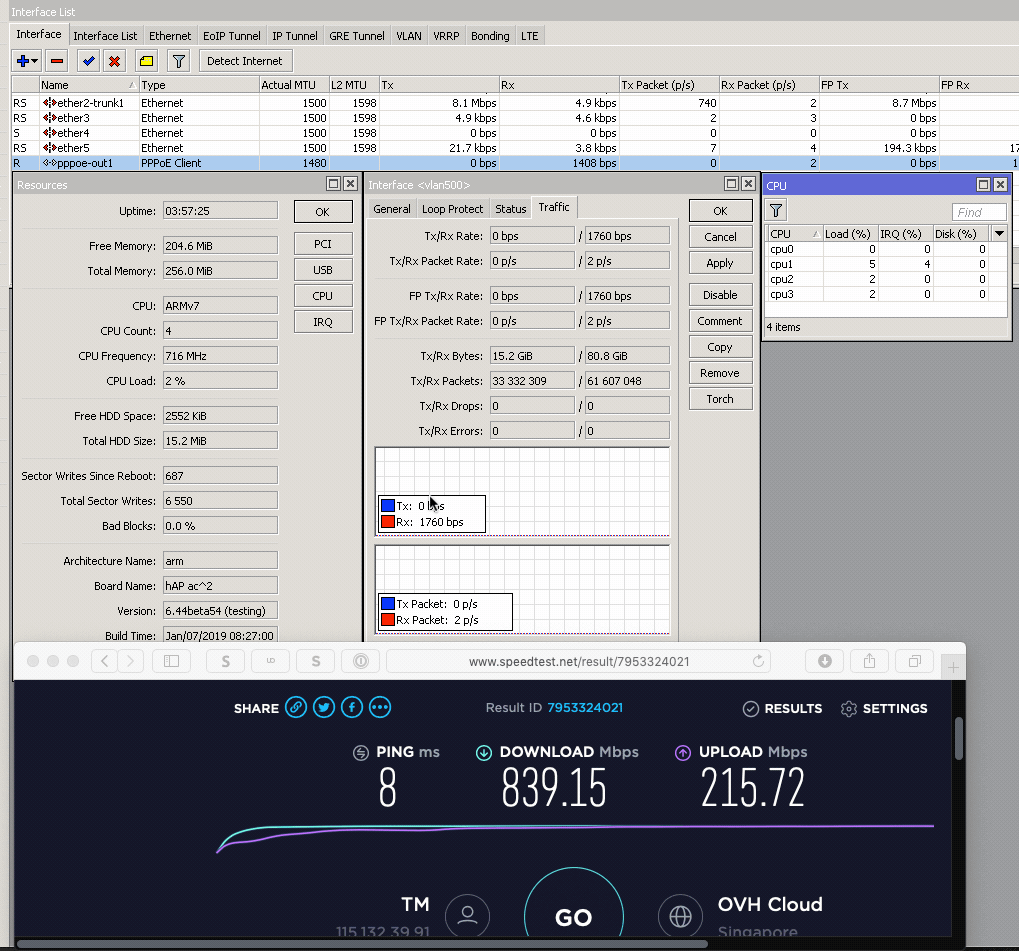Click the yellow comment note icon
1019x951 pixels.
click(x=146, y=61)
